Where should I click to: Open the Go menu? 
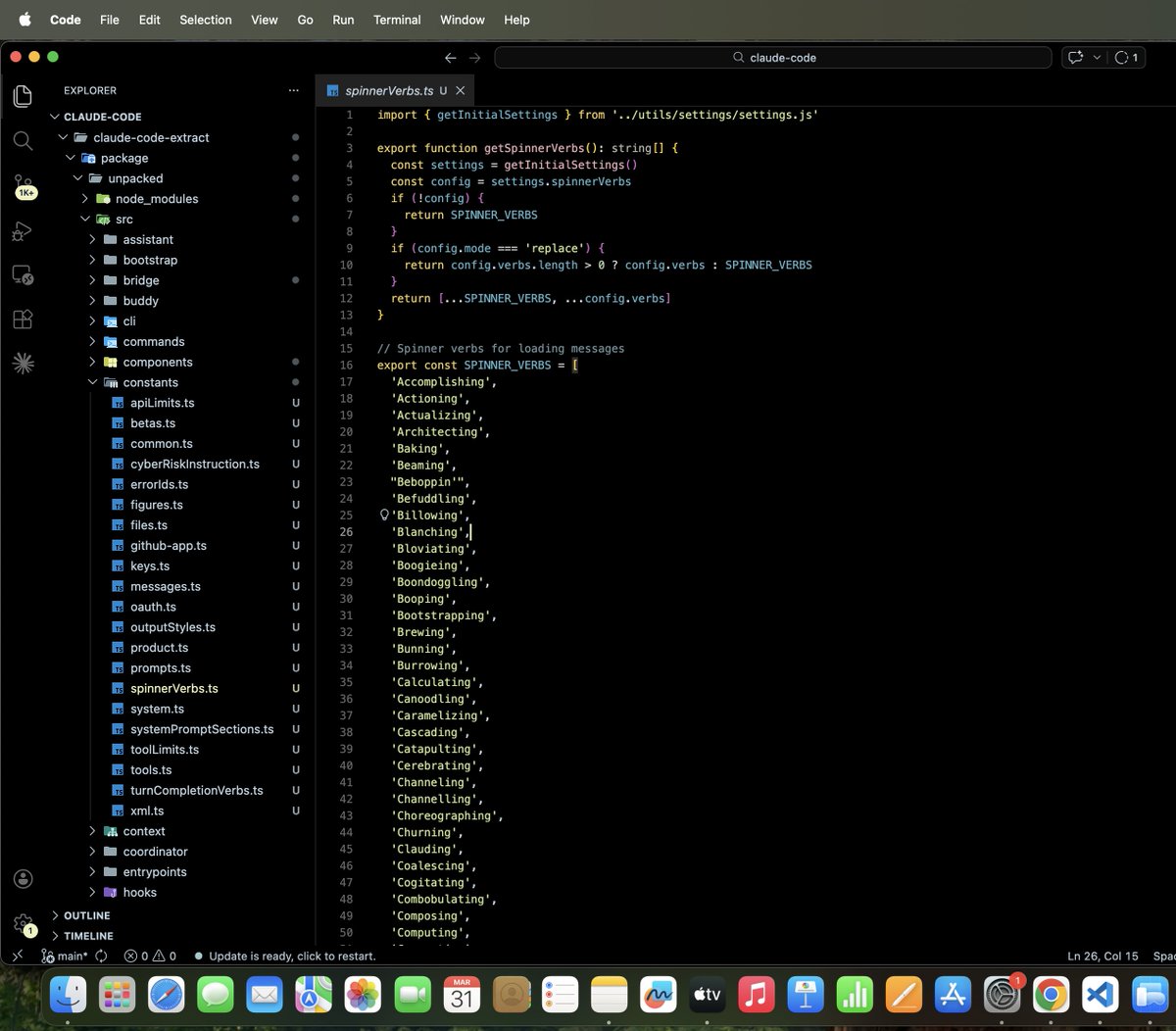(306, 20)
